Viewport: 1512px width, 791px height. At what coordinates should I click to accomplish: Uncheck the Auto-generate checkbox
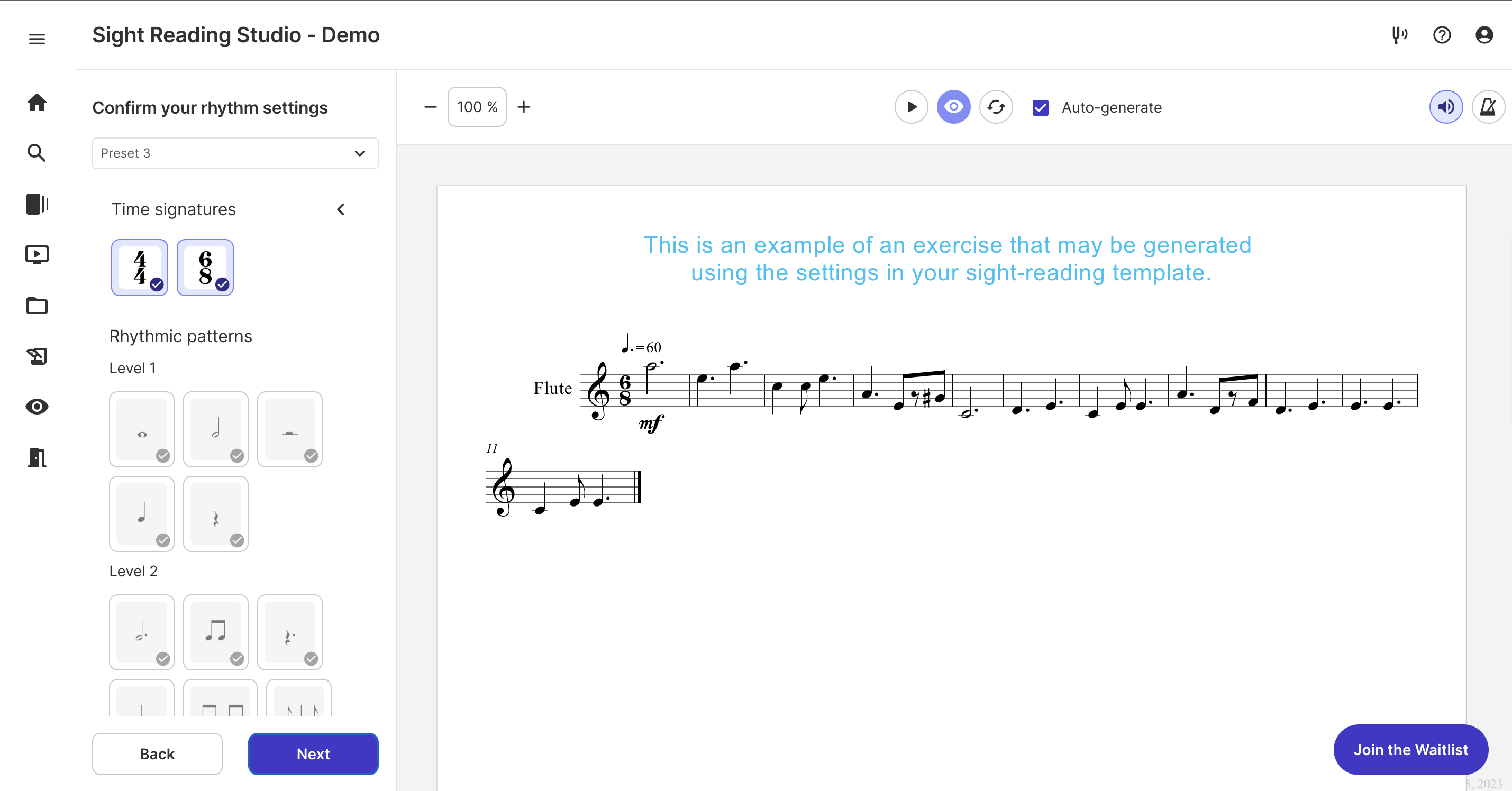[x=1041, y=107]
